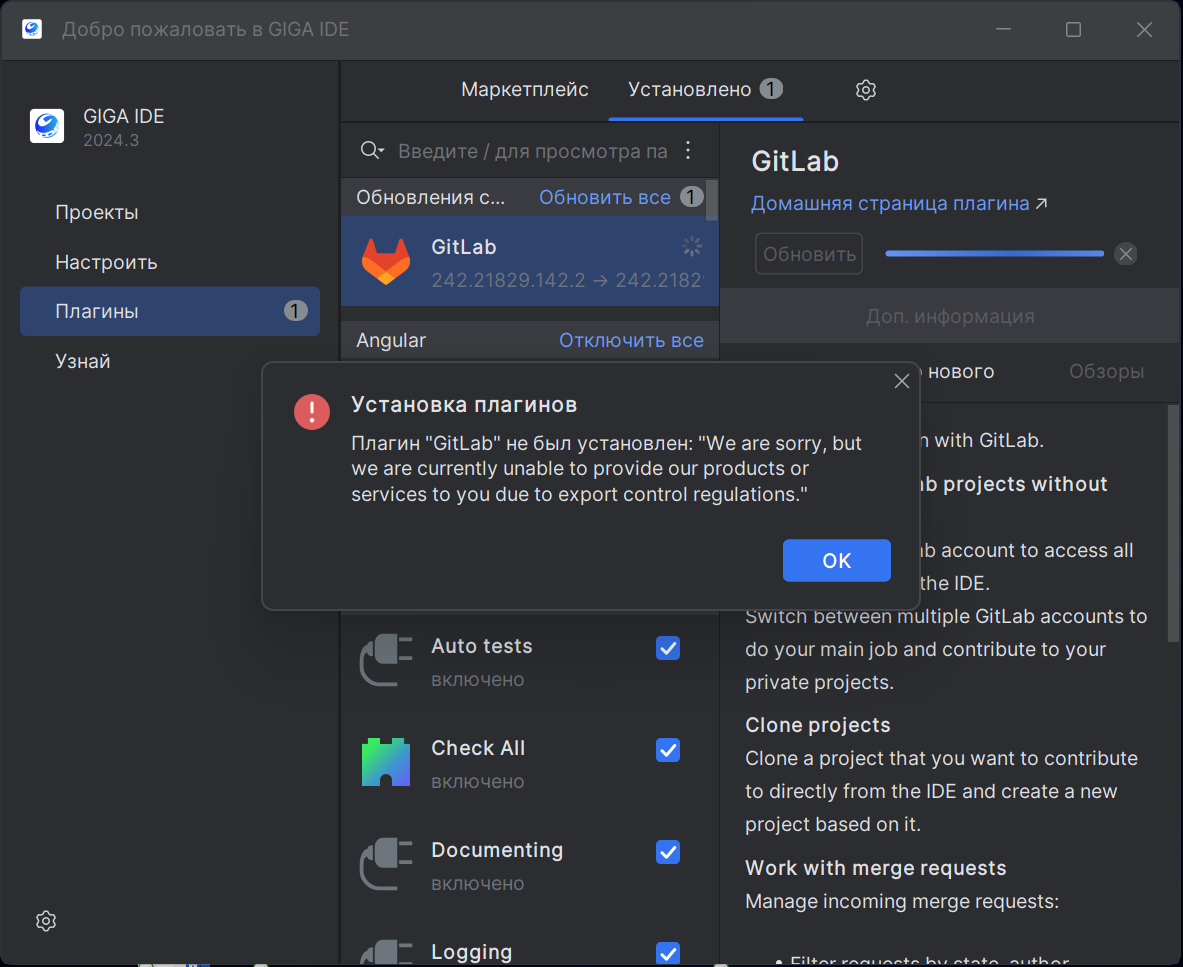Toggle the Logging plugin checkbox
Image resolution: width=1183 pixels, height=967 pixels.
[668, 953]
